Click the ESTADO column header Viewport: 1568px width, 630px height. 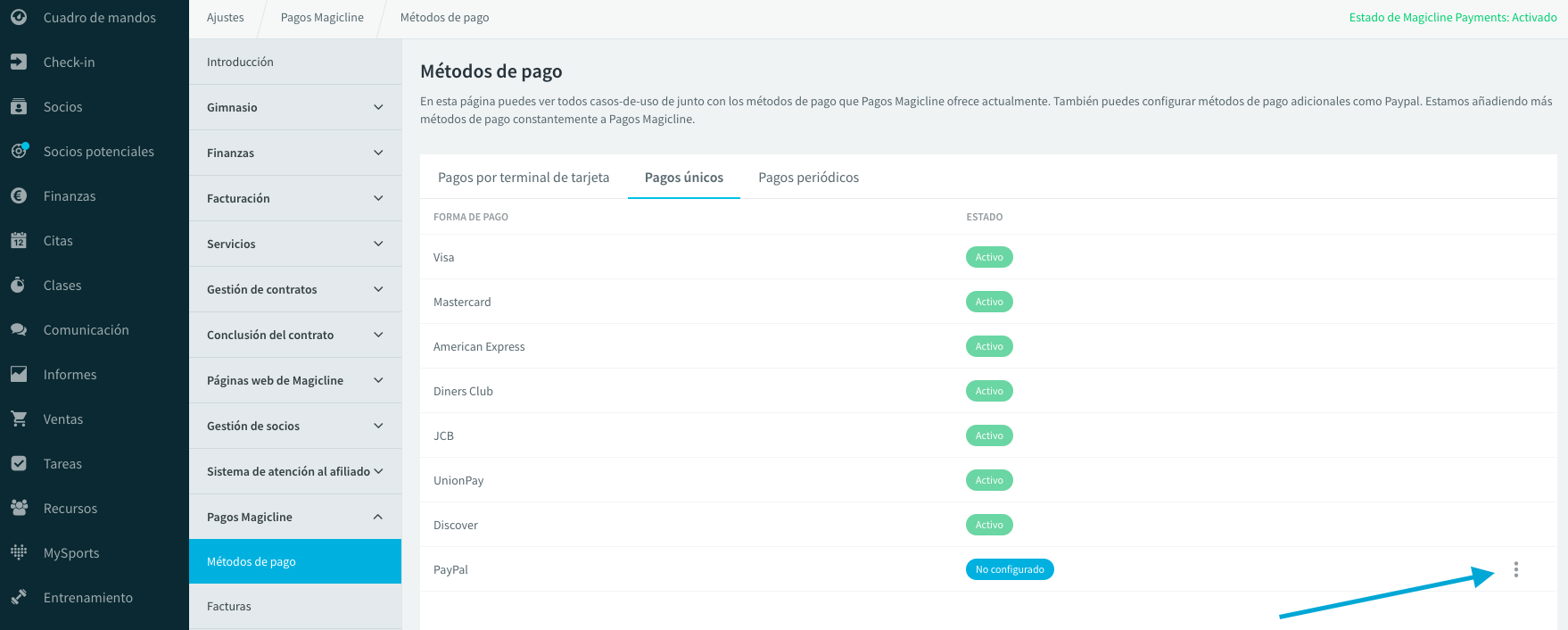point(985,217)
